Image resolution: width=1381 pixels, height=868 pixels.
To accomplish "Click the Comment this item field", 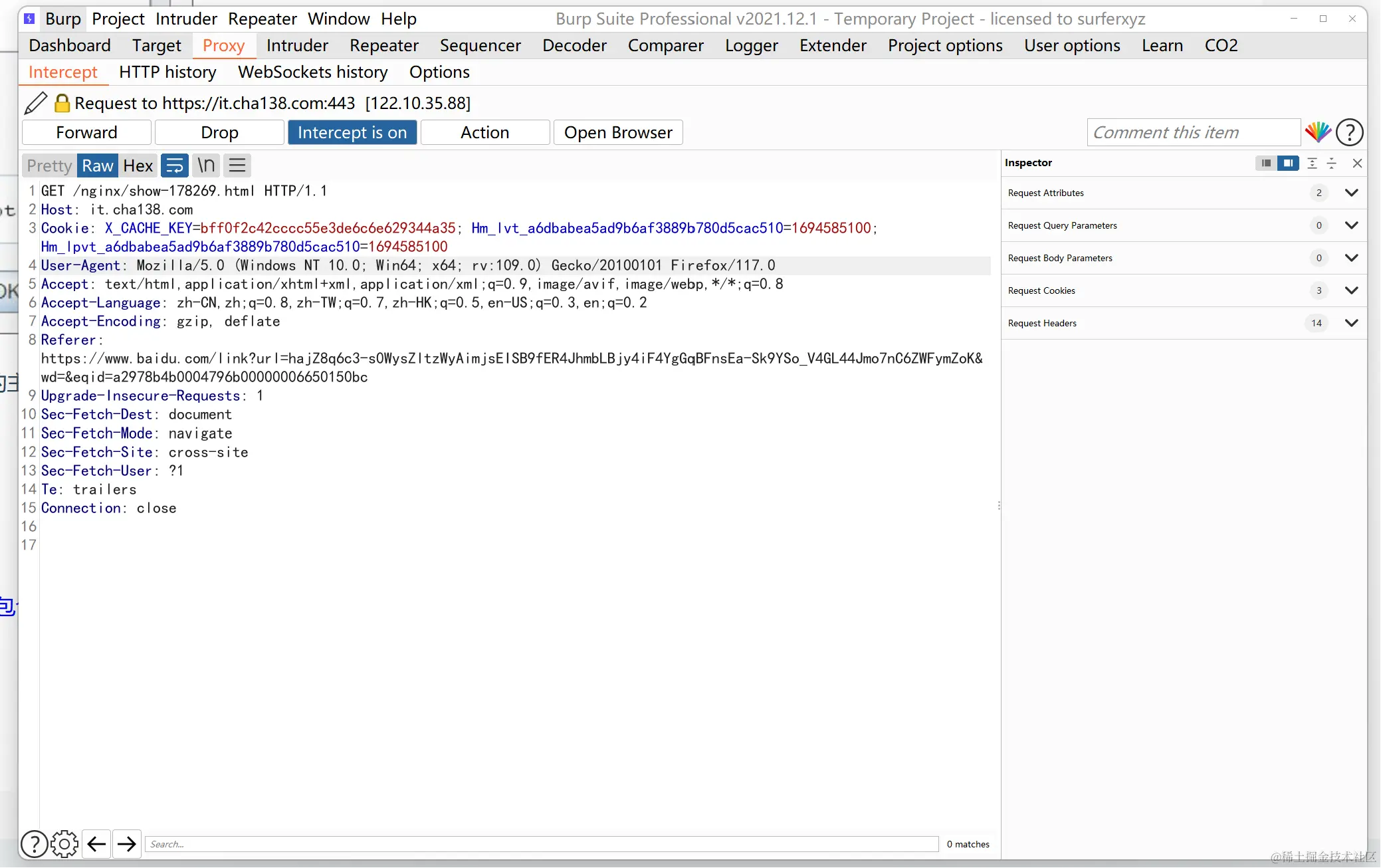I will pos(1192,132).
